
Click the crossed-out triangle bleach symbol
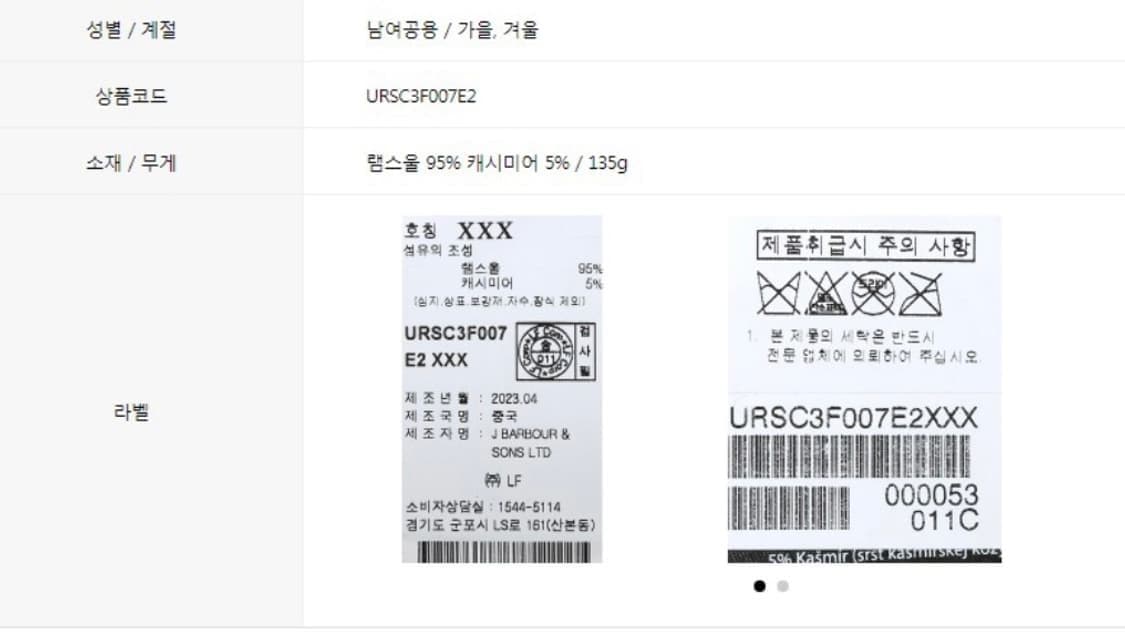point(827,293)
